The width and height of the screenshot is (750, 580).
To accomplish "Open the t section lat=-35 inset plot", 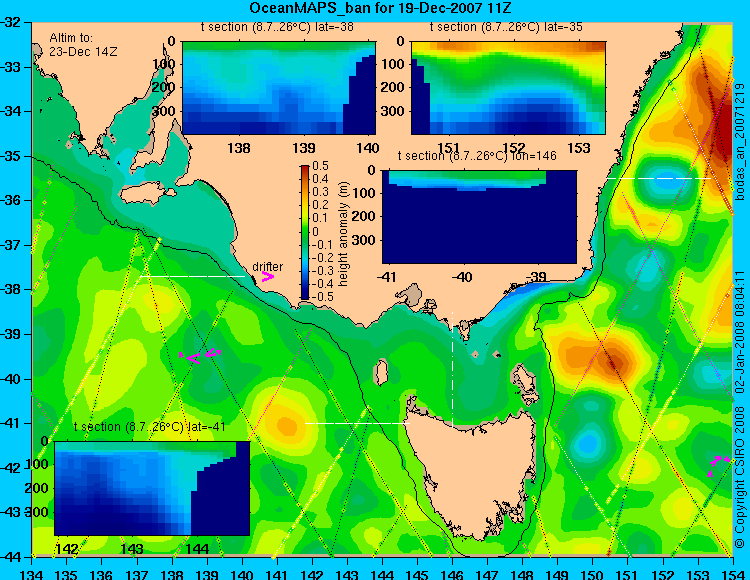I will [x=508, y=88].
